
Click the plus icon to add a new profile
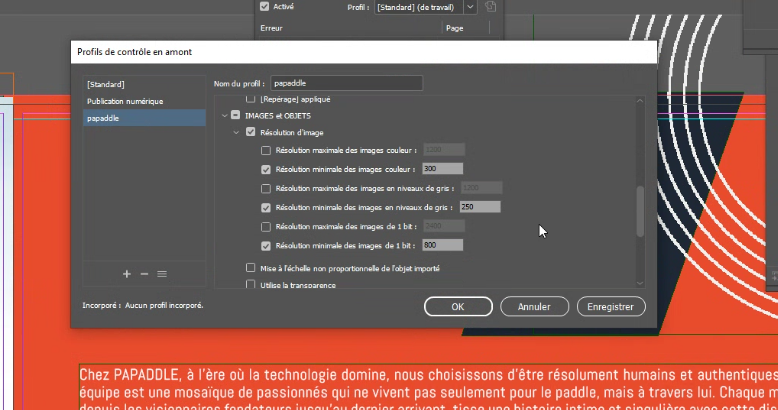127,274
